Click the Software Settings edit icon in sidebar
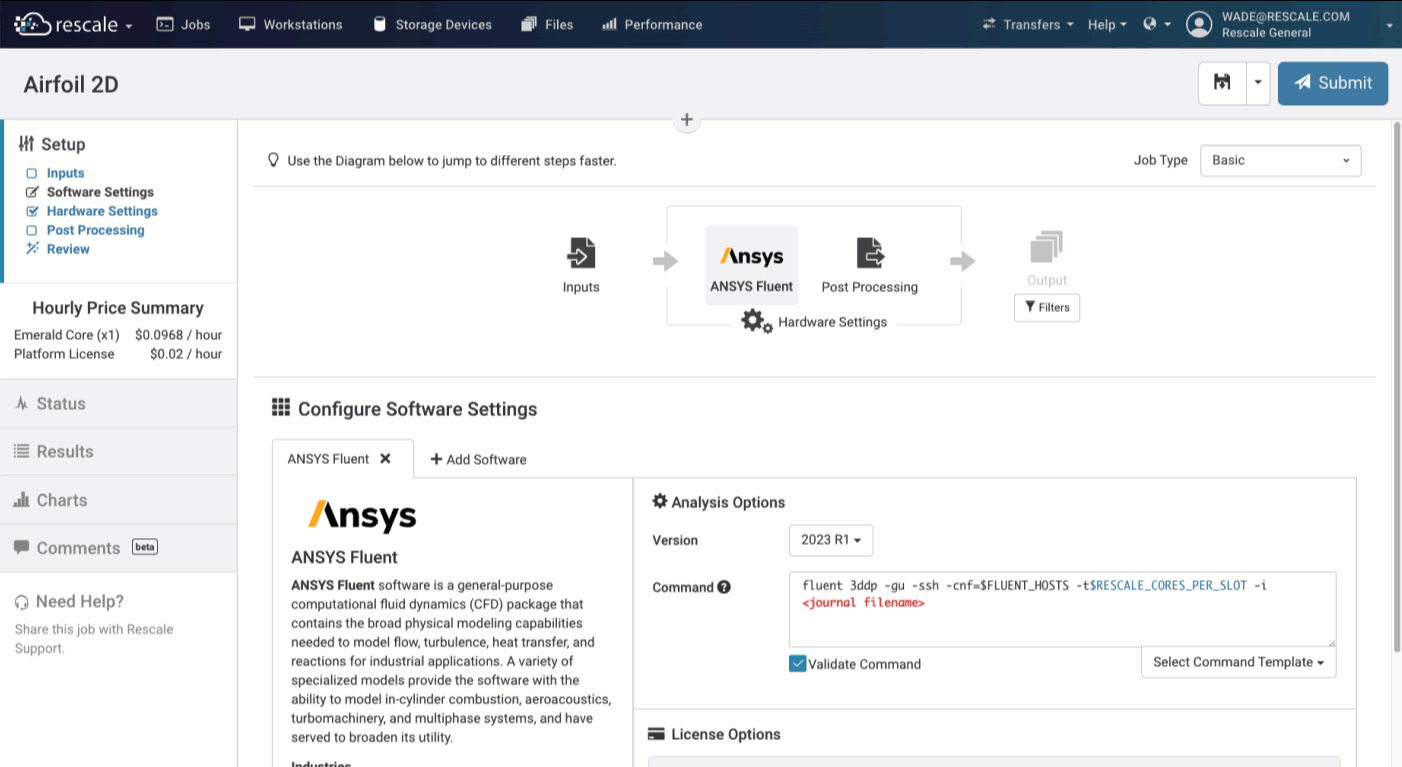Image resolution: width=1402 pixels, height=767 pixels. click(x=32, y=192)
